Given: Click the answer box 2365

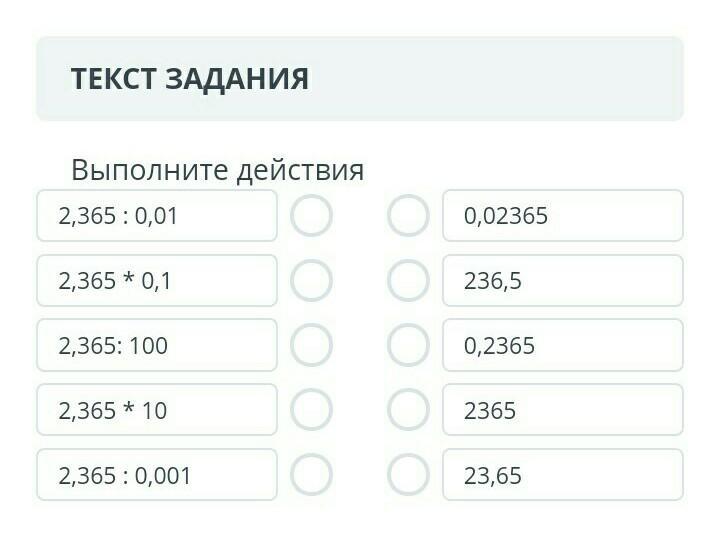Looking at the screenshot, I should click(x=563, y=410).
